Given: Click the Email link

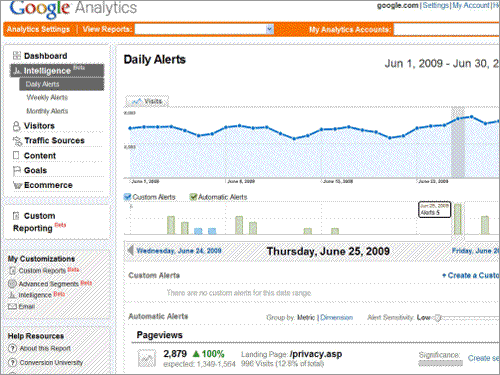Looking at the screenshot, I should 27,306.
